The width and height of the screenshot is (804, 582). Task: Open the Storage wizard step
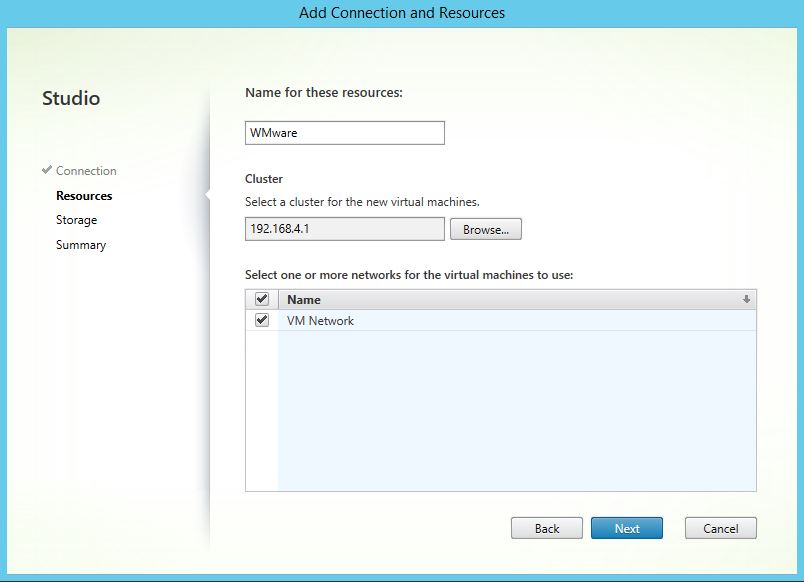coord(76,220)
